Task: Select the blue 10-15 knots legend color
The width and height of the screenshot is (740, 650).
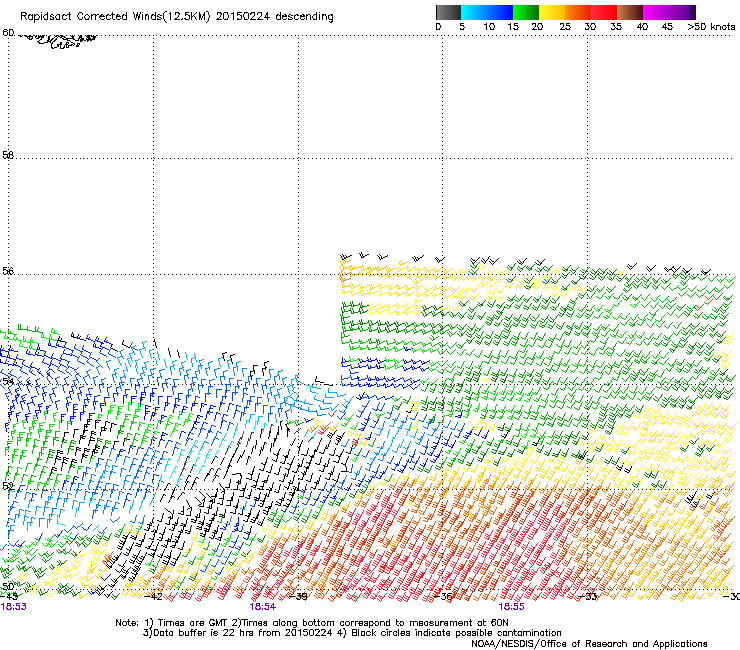Action: click(499, 12)
